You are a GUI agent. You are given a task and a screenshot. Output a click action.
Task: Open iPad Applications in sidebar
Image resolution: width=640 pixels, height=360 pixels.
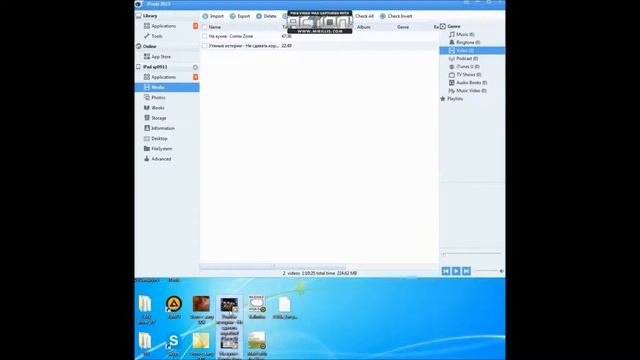pos(163,77)
